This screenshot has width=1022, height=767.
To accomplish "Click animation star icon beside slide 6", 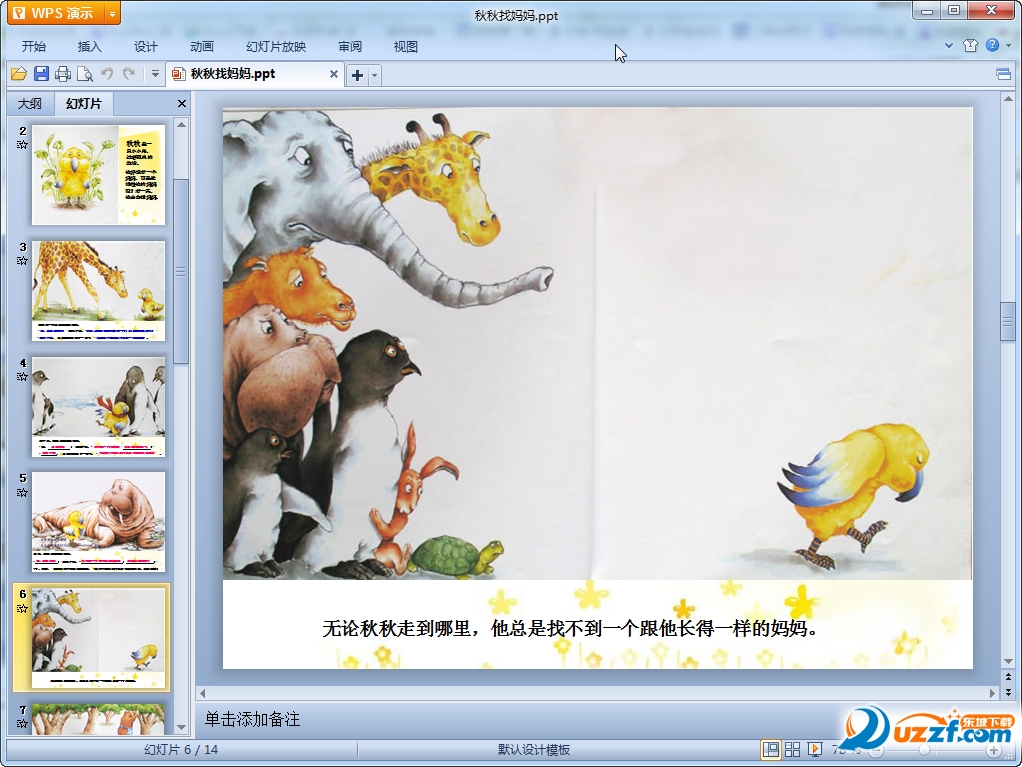I will tap(22, 609).
